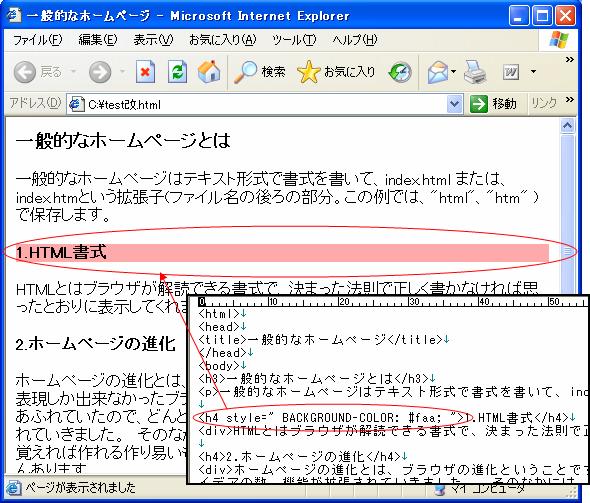This screenshot has width=590, height=503.
Task: Click the status bar page icon
Action: tap(14, 488)
